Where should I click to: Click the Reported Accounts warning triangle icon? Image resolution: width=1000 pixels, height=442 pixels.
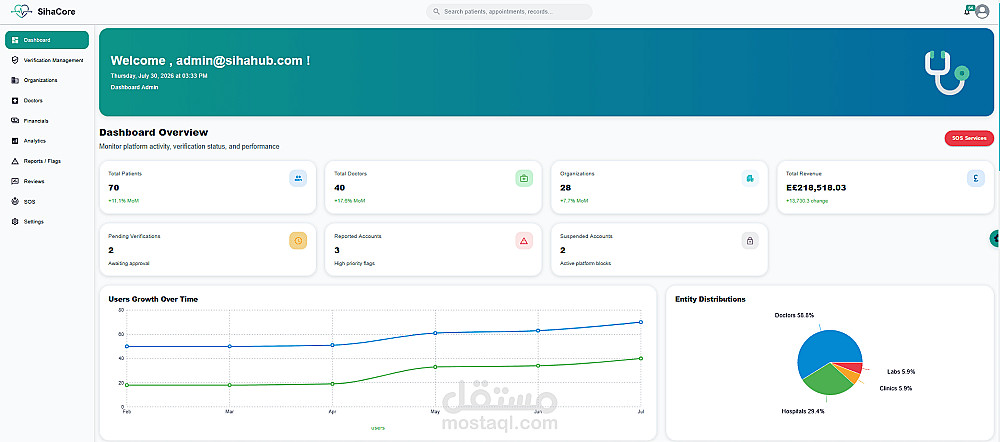pos(524,240)
